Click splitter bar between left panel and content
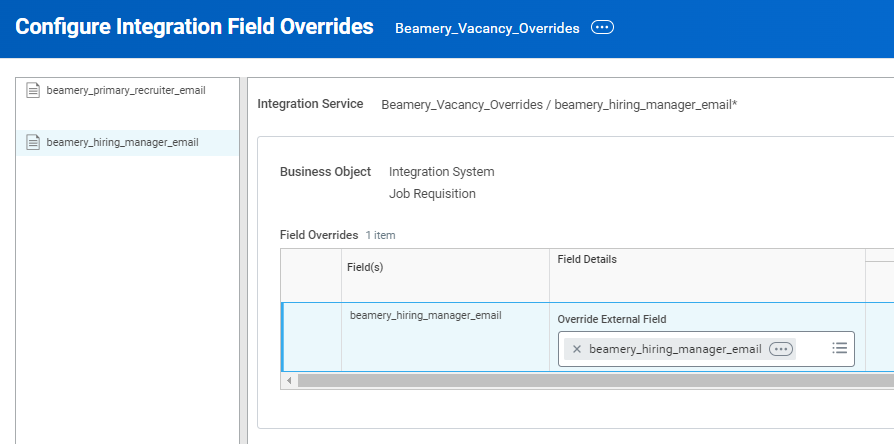894x444 pixels. pos(243,260)
